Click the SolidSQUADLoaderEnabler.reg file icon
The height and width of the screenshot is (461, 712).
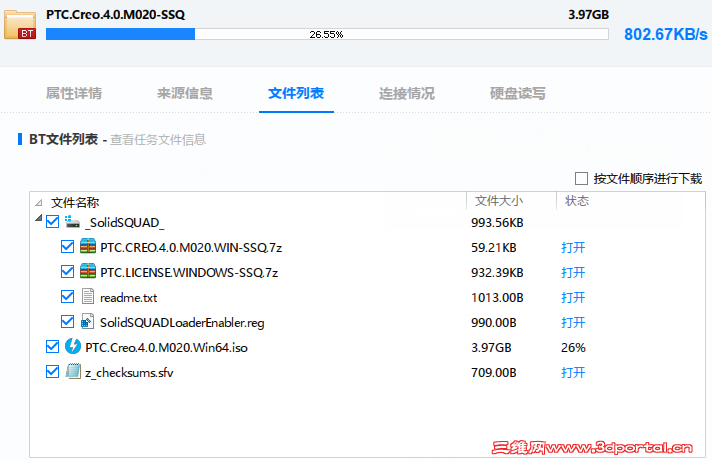pos(88,322)
